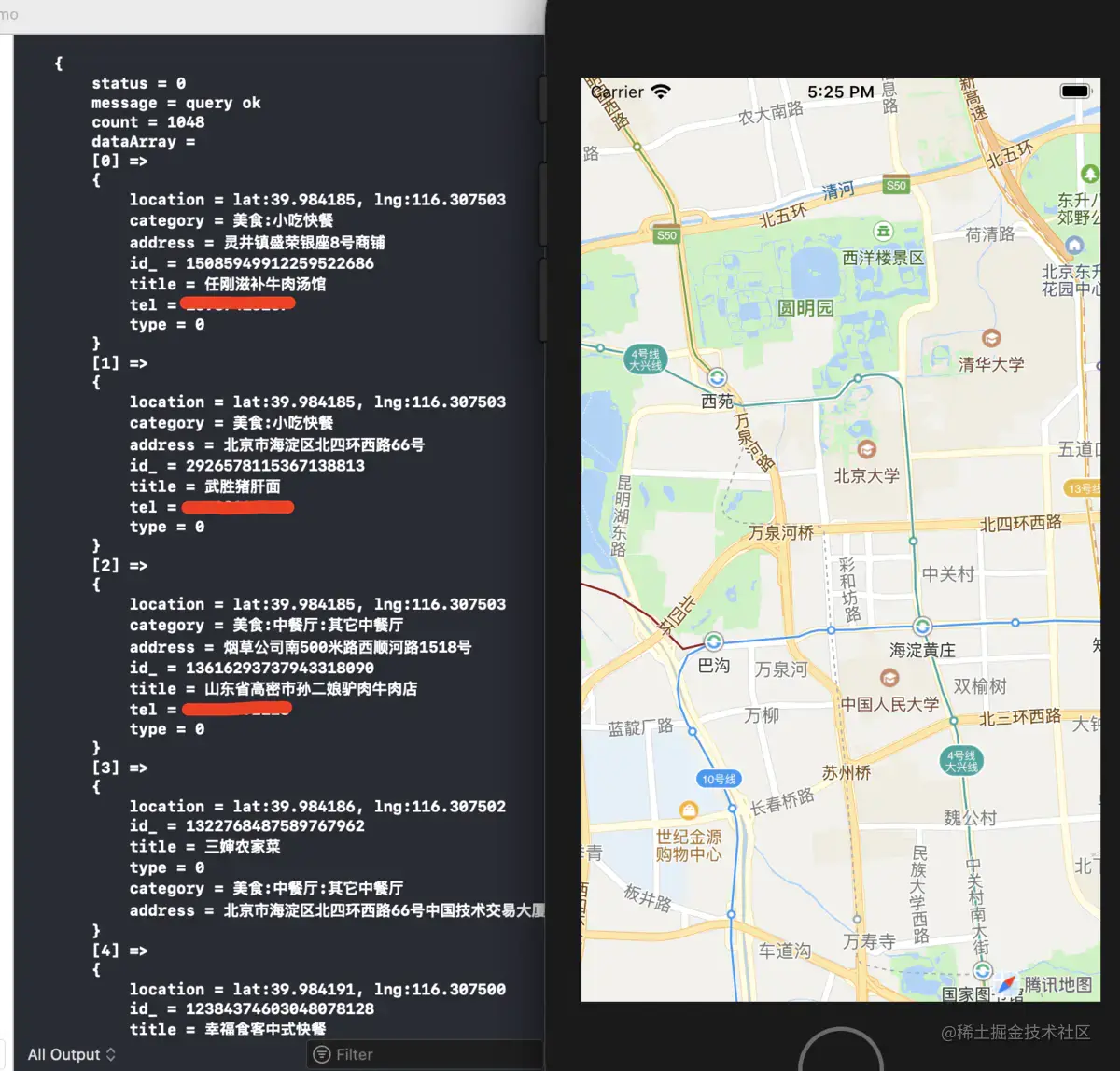Tap the 双榆树 map label
The height and width of the screenshot is (1071, 1120).
coord(980,686)
